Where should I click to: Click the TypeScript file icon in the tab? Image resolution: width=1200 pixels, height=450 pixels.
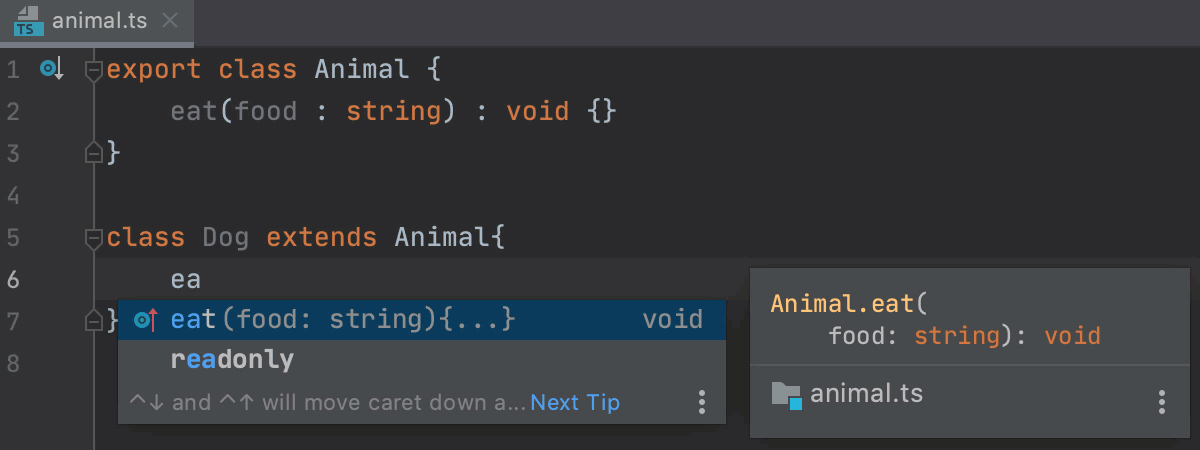click(27, 20)
